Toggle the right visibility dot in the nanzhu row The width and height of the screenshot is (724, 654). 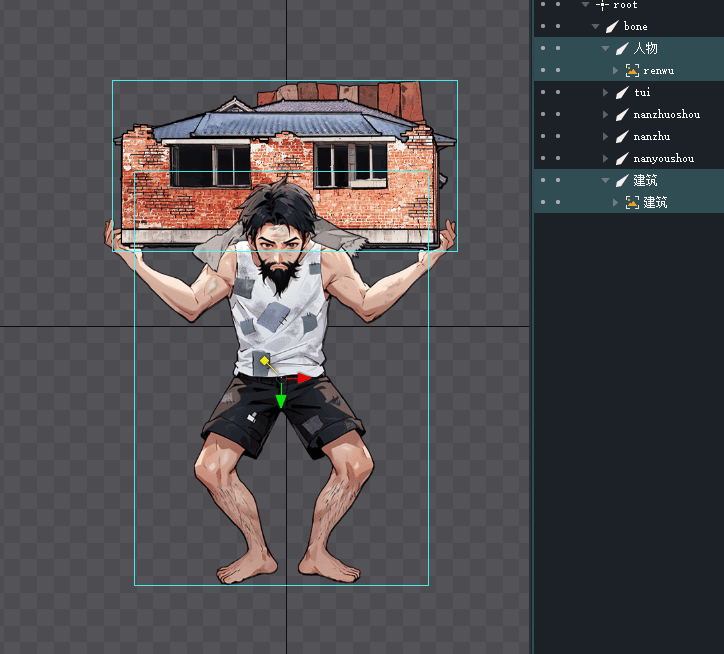[558, 136]
